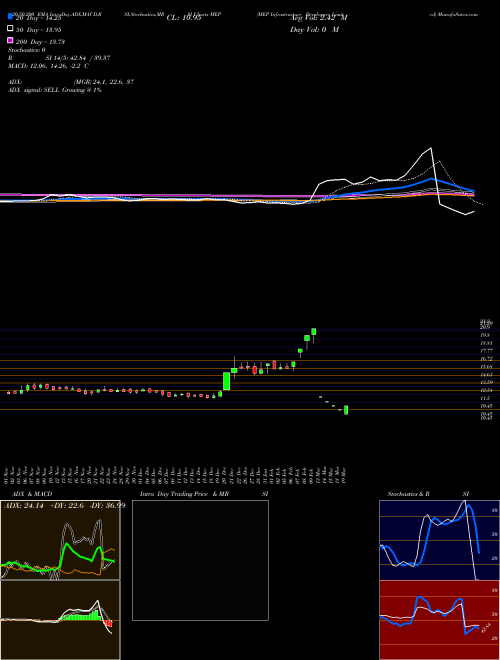The width and height of the screenshot is (500, 660).
Task: Click the 'Avg Vol: 2.42 M' text
Action: [318, 18]
